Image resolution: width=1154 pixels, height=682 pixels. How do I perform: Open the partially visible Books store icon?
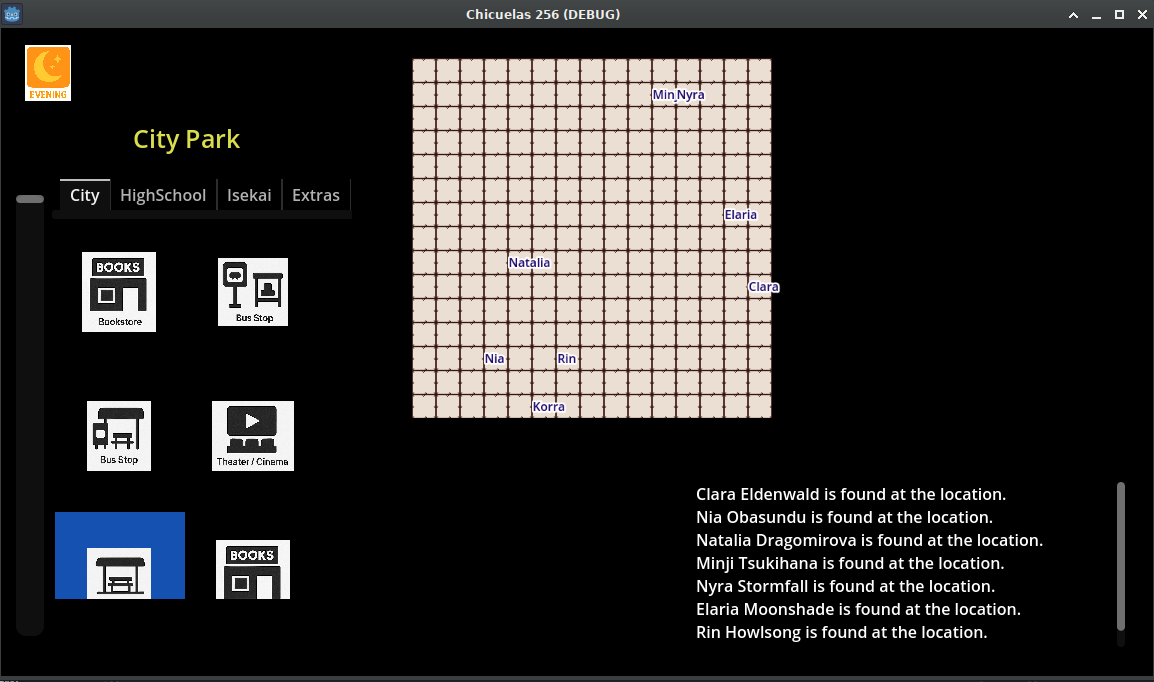coord(252,569)
